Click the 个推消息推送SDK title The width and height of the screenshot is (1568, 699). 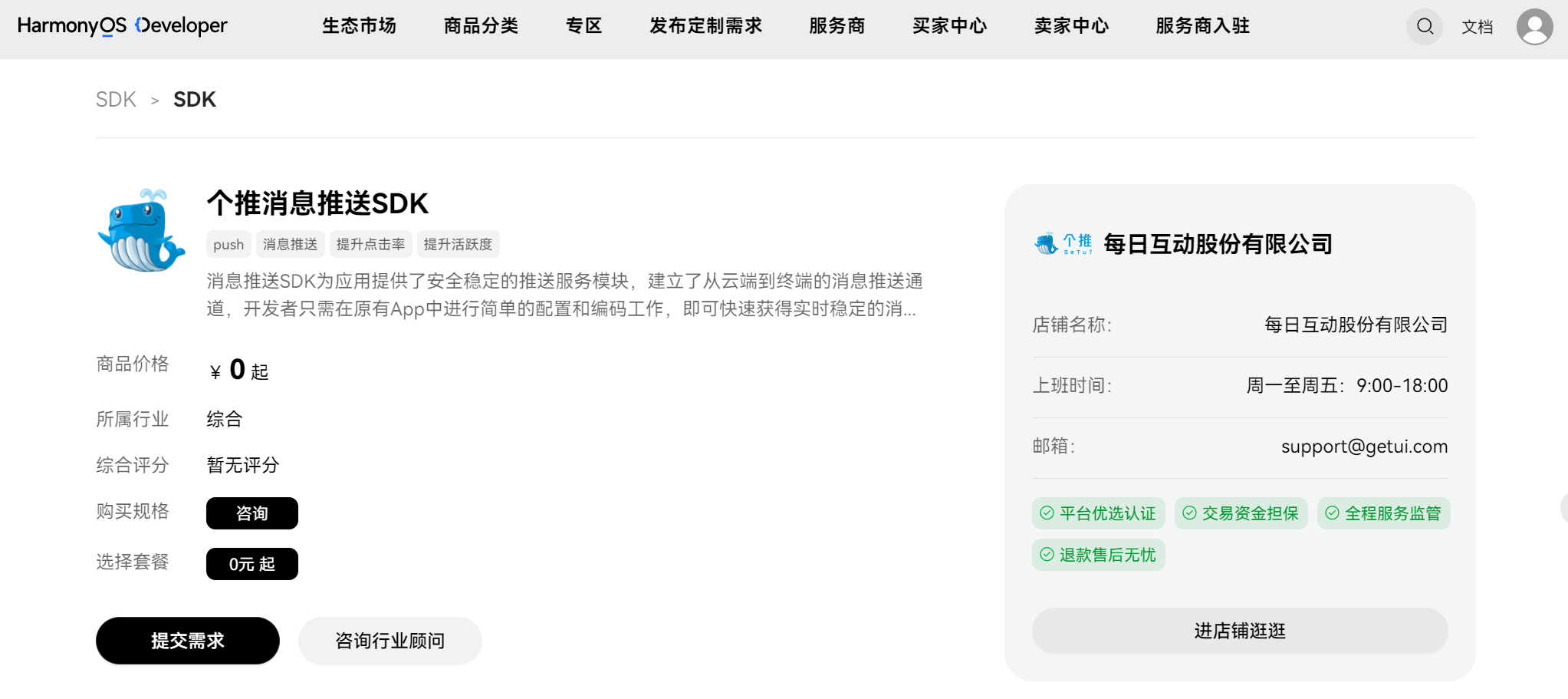317,203
